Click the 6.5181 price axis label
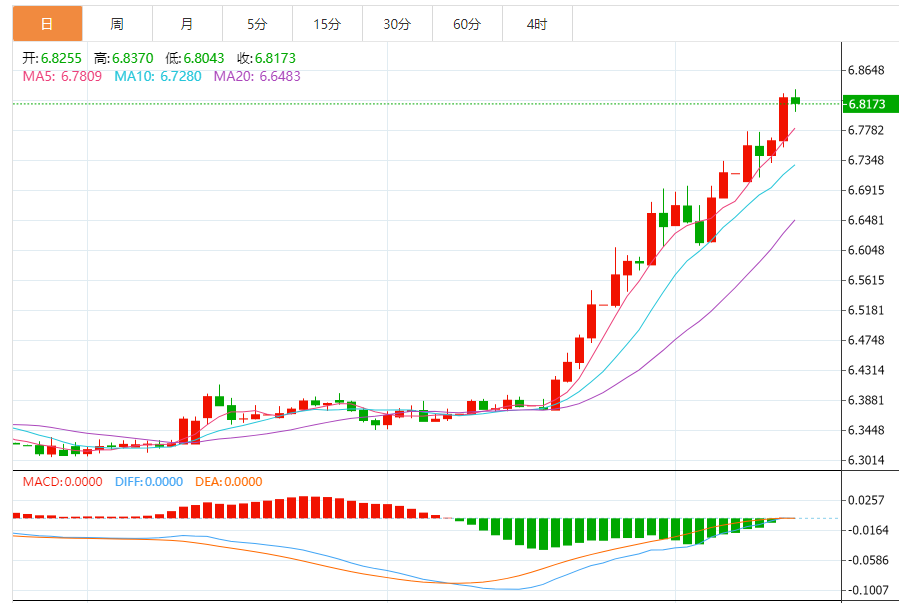Image resolution: width=899 pixels, height=603 pixels. coord(866,310)
